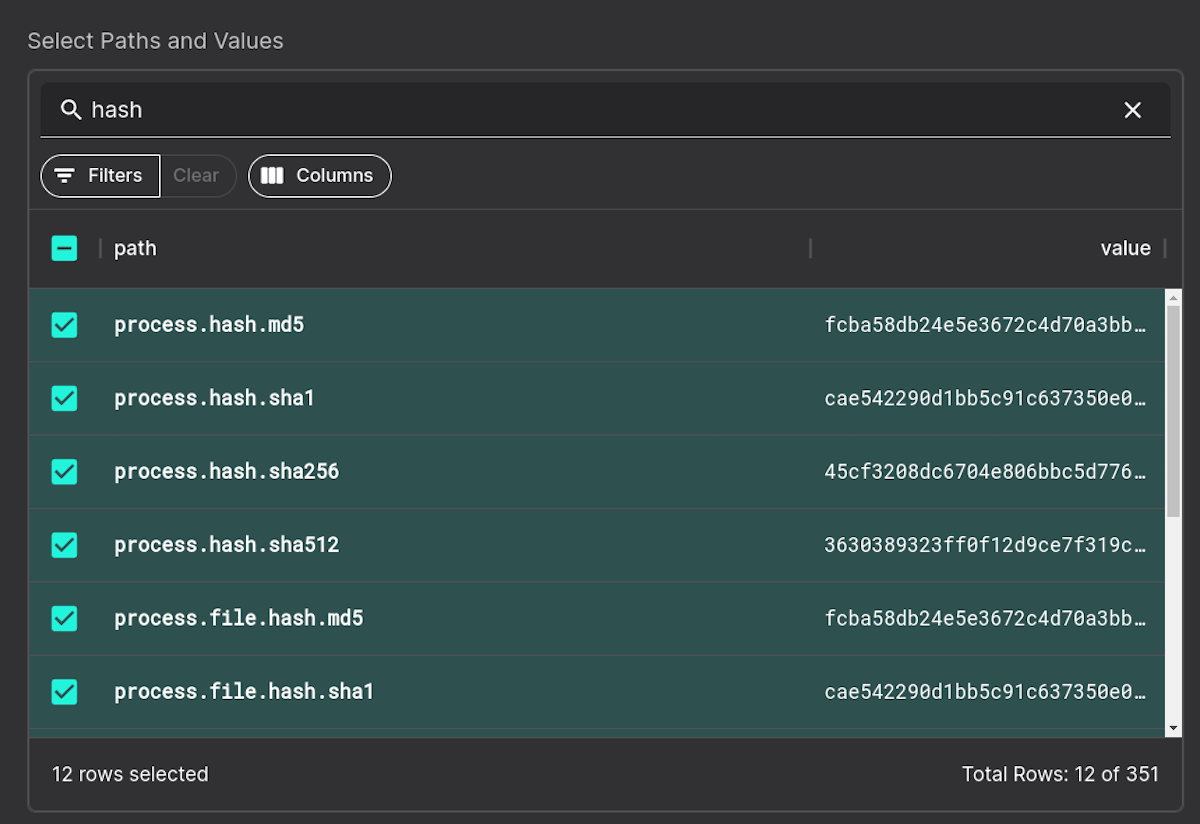Uncheck the select-all checkbox in the header
The image size is (1200, 824).
64,247
